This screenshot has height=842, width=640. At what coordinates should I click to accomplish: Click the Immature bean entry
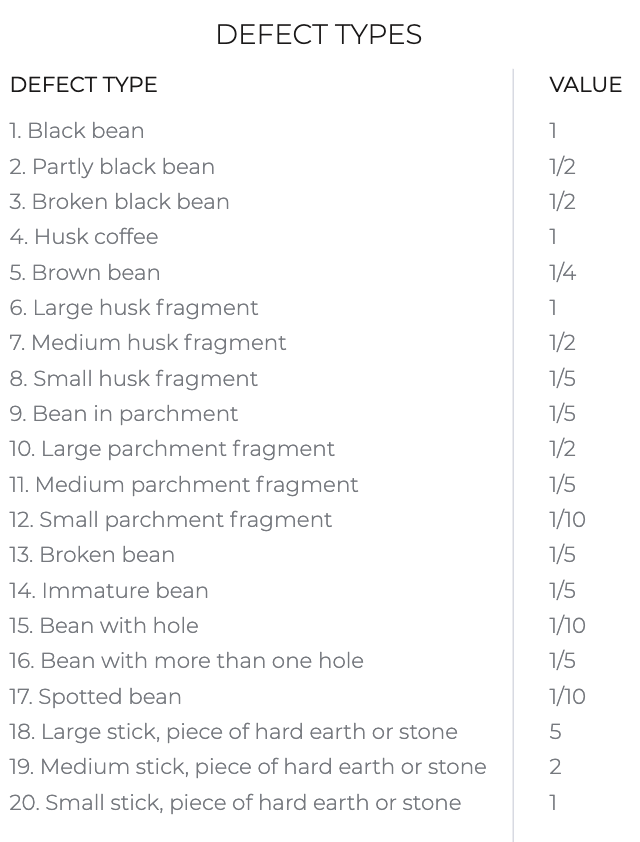(x=108, y=590)
